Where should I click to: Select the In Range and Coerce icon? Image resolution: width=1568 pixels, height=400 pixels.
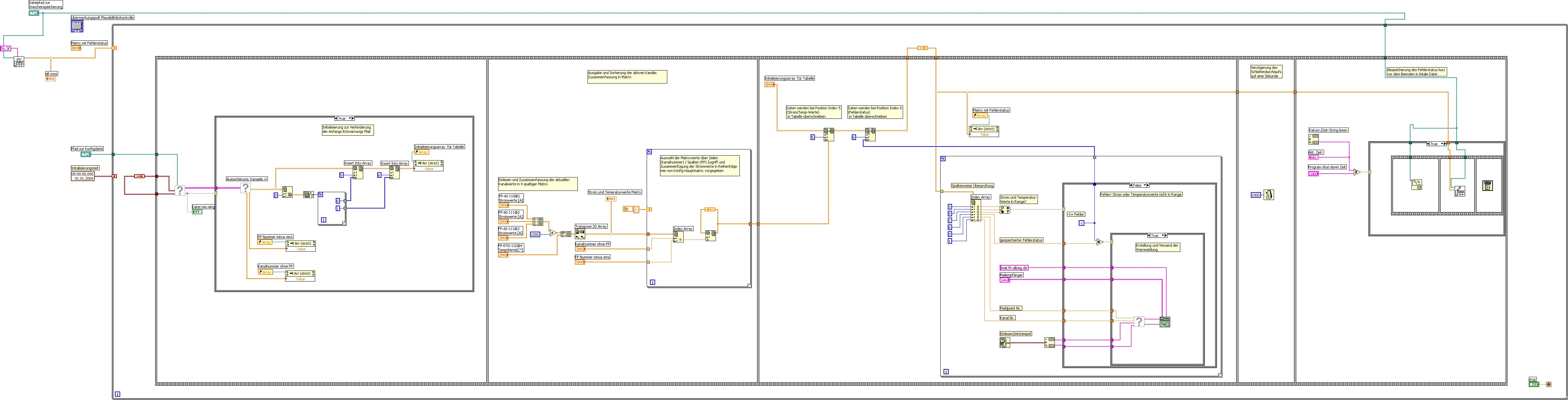(x=1004, y=209)
